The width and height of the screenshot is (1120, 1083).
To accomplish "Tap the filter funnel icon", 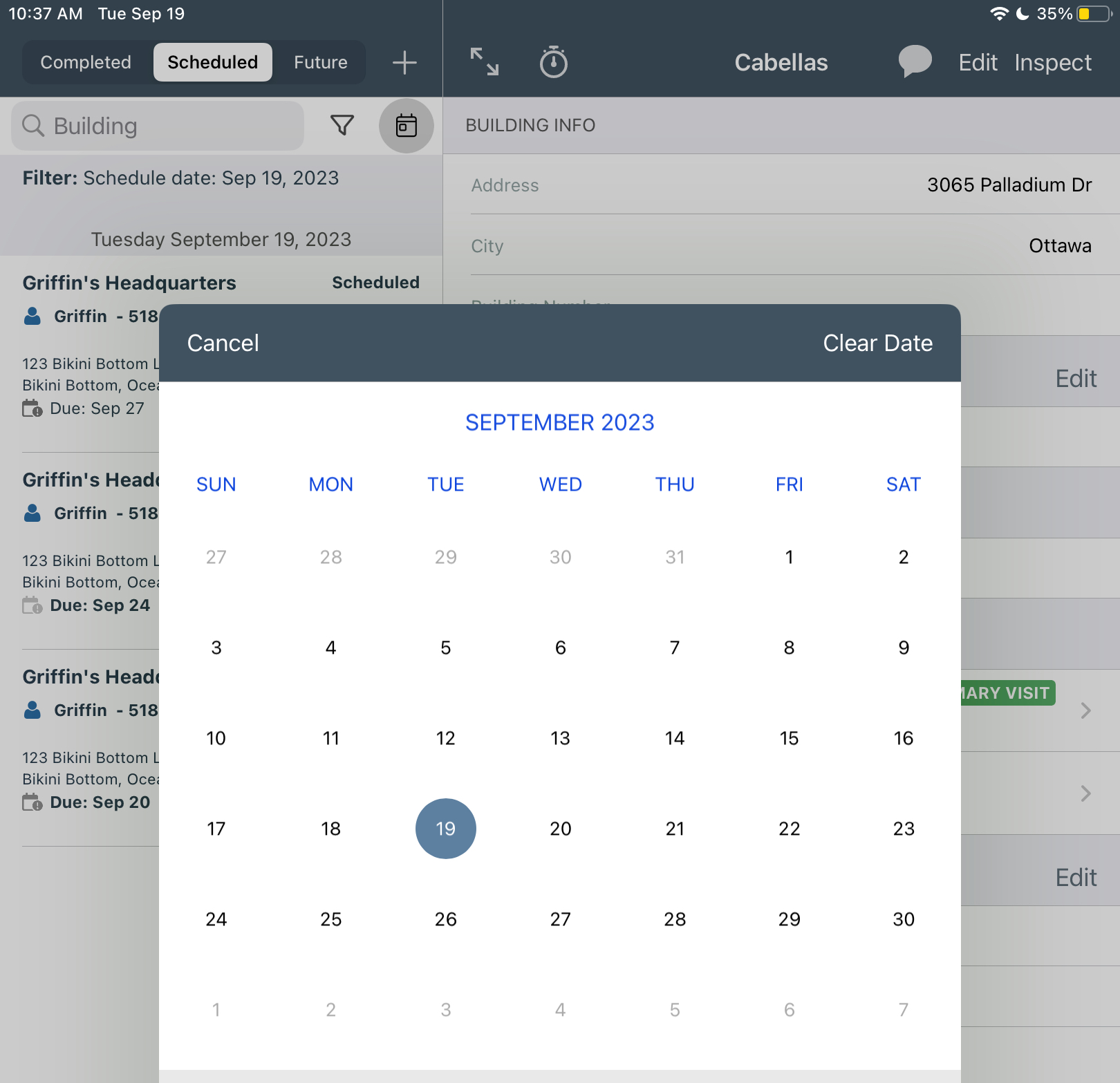I will (x=342, y=125).
